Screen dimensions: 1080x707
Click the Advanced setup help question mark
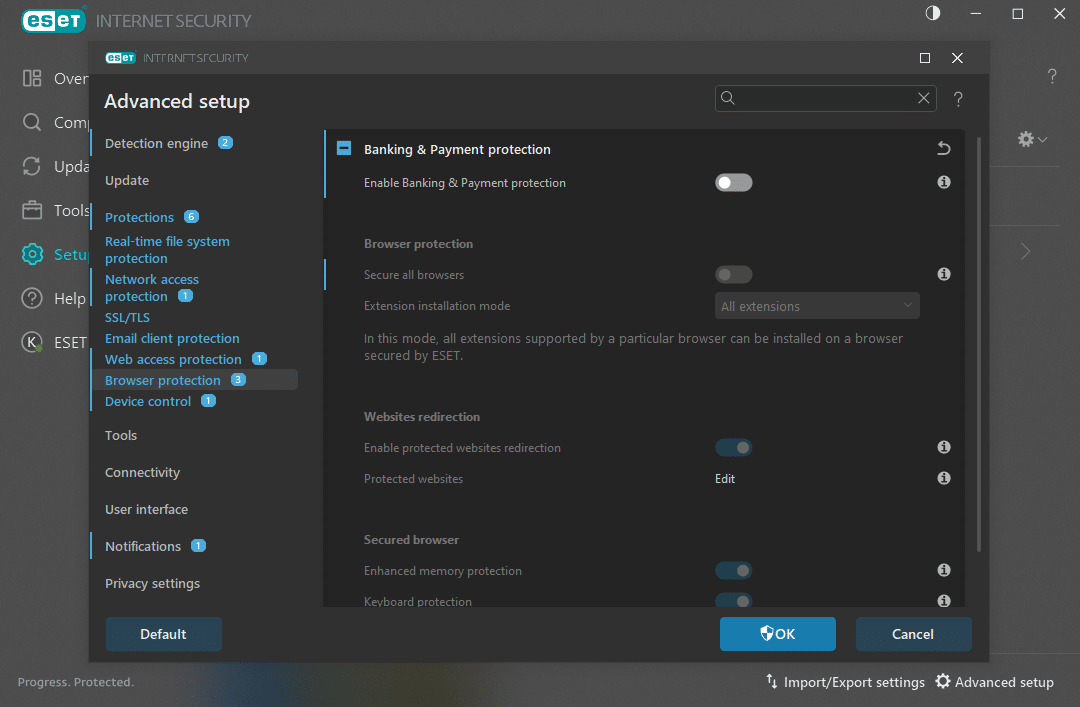[x=958, y=99]
